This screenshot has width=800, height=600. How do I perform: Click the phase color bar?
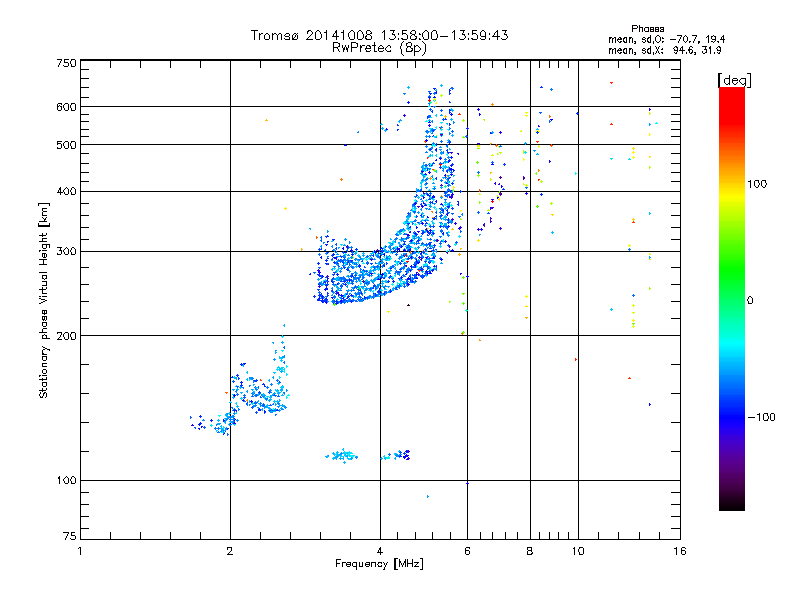pyautogui.click(x=732, y=298)
